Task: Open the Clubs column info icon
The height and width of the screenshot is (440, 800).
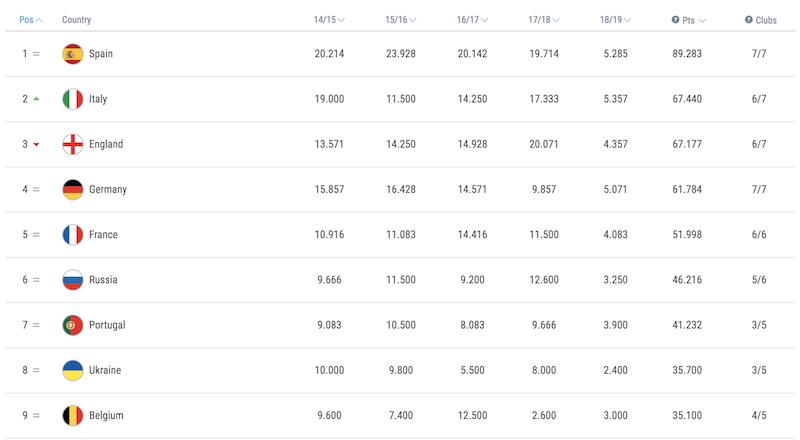Action: pyautogui.click(x=748, y=19)
